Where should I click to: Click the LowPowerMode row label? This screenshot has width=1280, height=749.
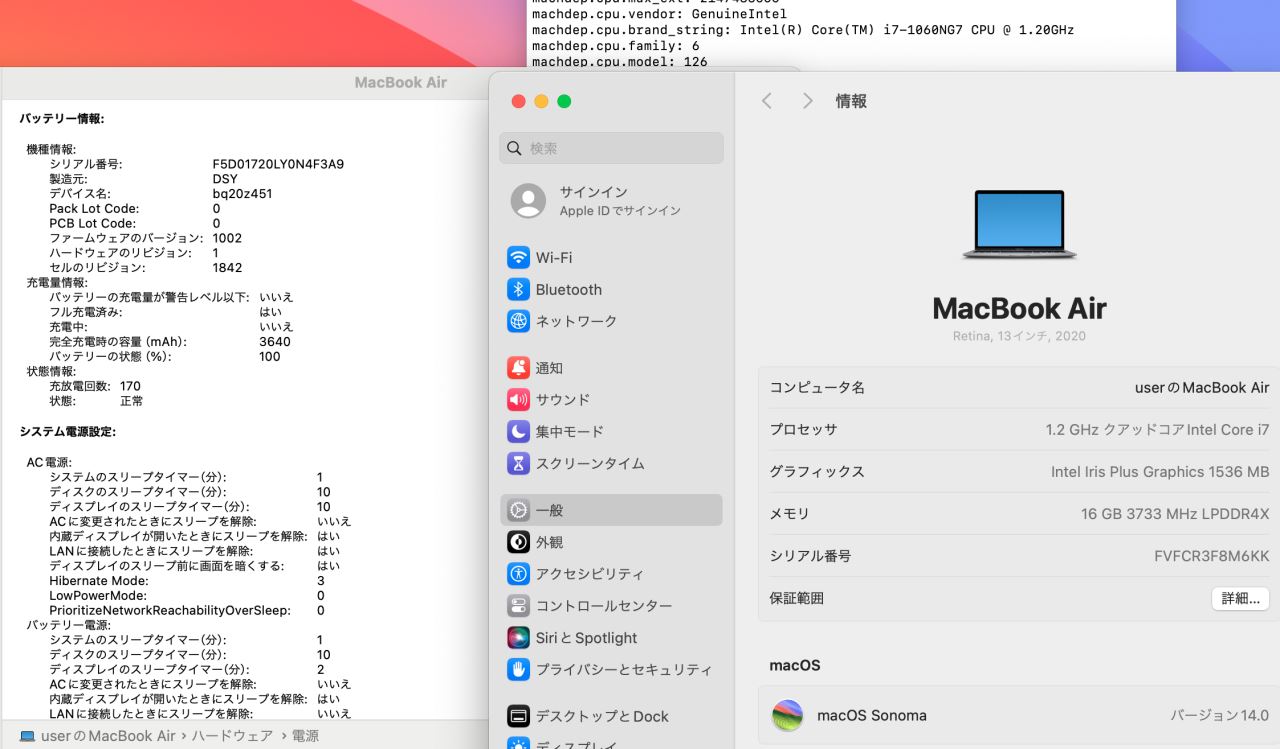[x=98, y=596]
